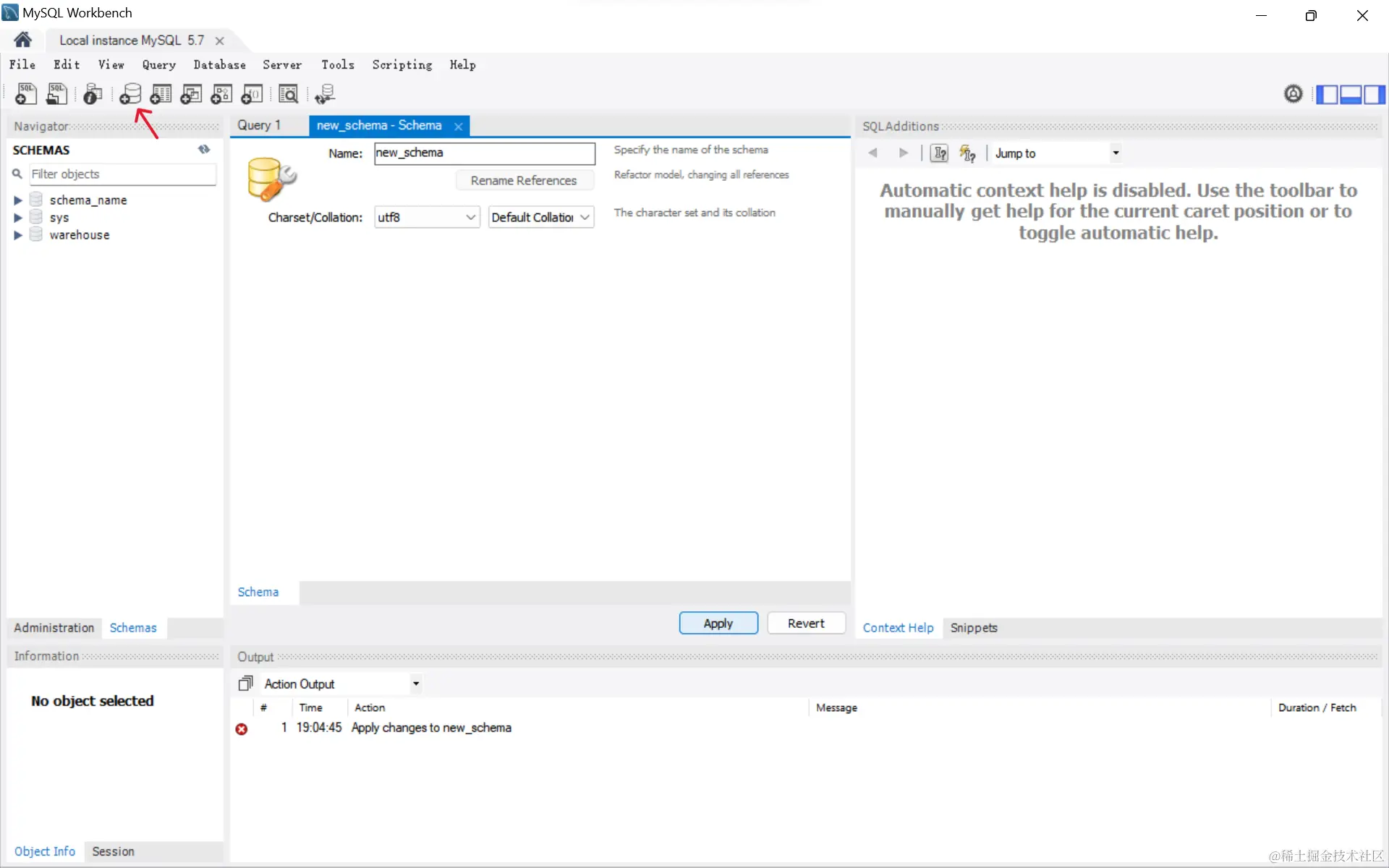The image size is (1389, 868).
Task: Expand the warehouse schema tree node
Action: click(18, 235)
